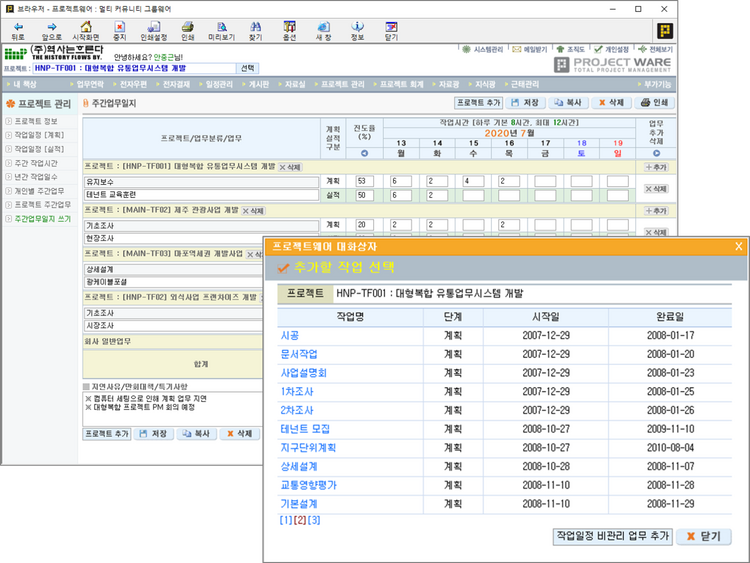Open the 옵션 options icon
750x563 pixels.
pos(289,31)
